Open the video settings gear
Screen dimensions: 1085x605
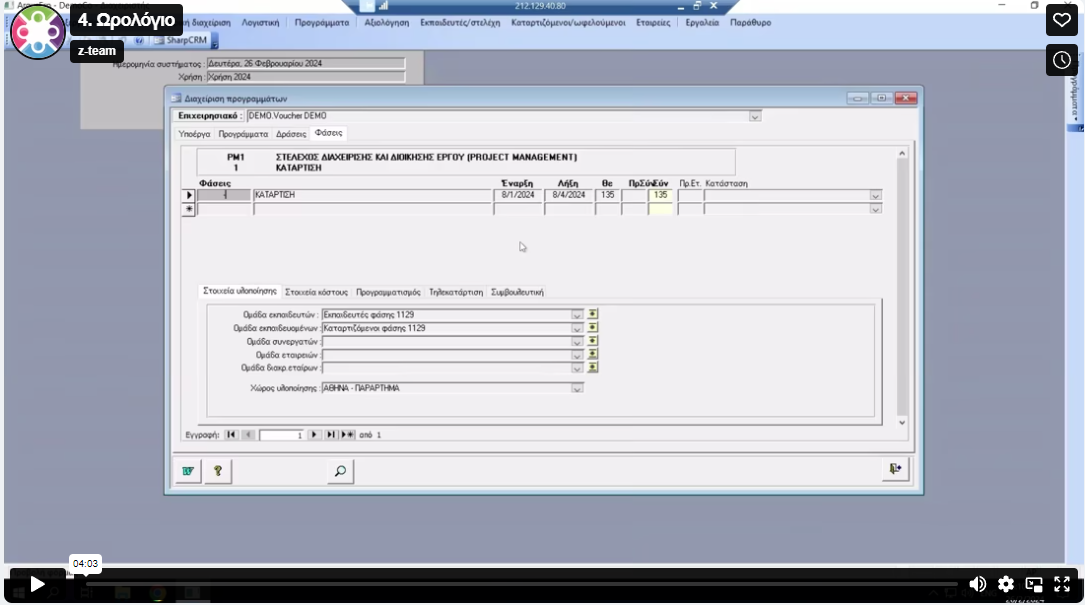click(x=1006, y=584)
